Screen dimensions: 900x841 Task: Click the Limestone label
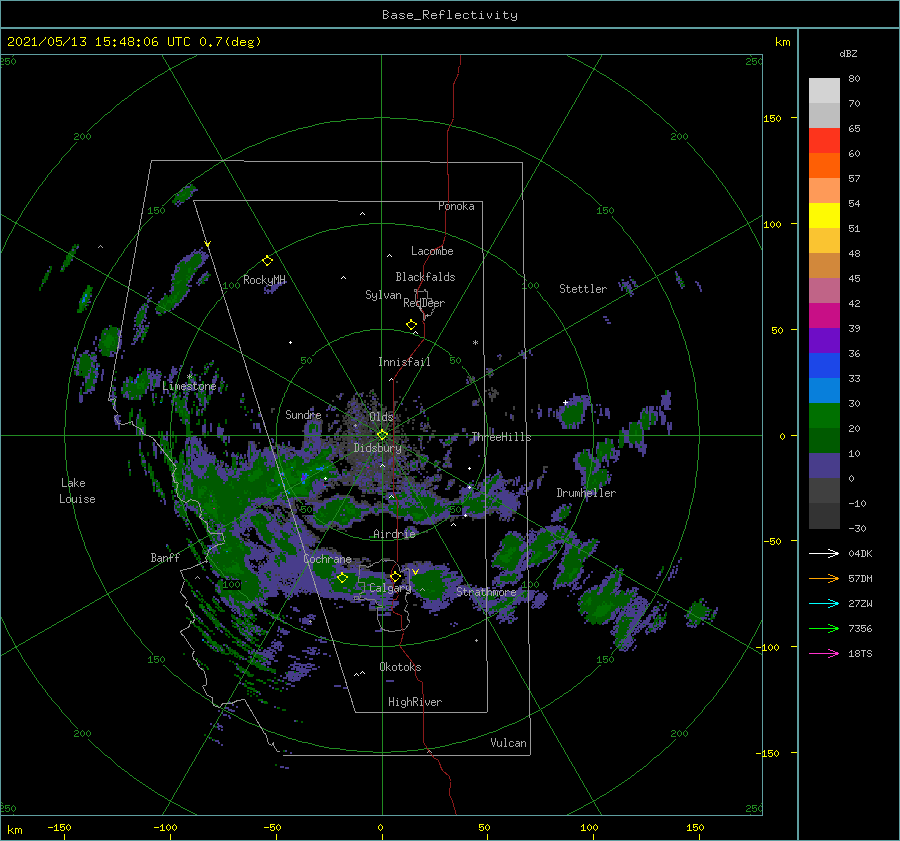pos(189,386)
